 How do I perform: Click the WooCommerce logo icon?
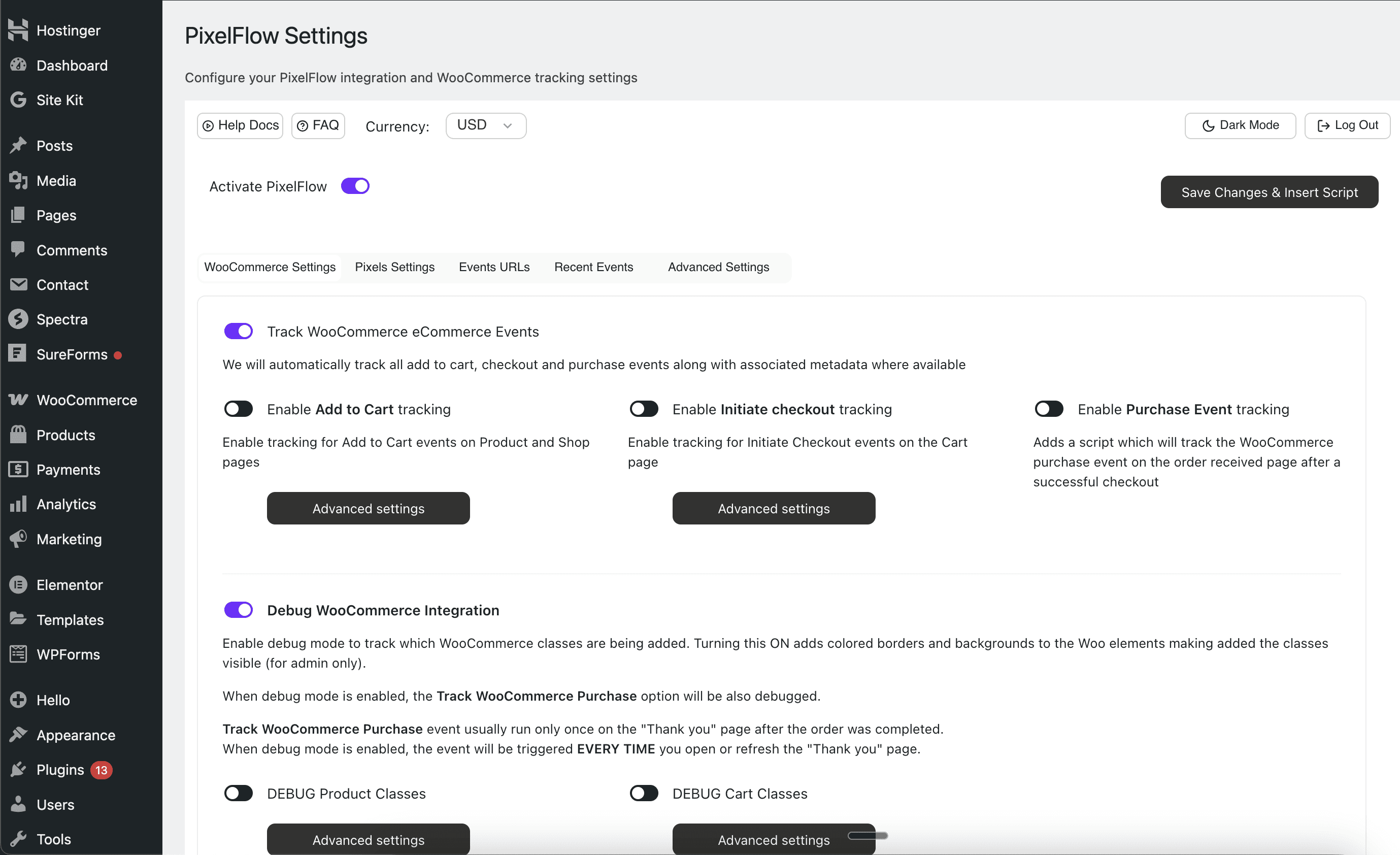click(18, 400)
